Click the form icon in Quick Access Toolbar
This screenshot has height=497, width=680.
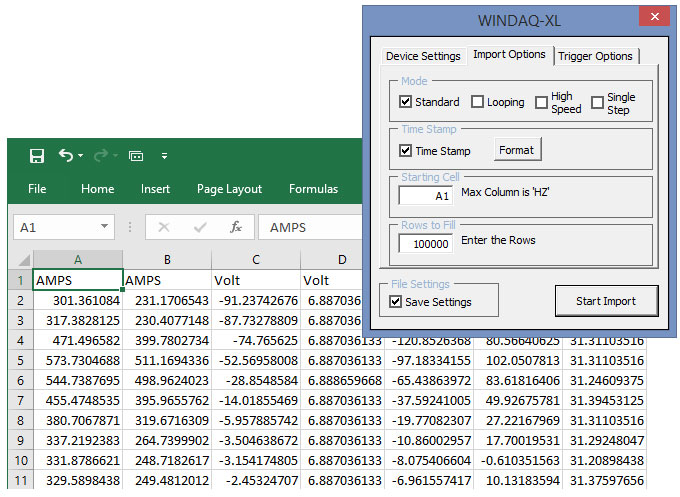136,156
